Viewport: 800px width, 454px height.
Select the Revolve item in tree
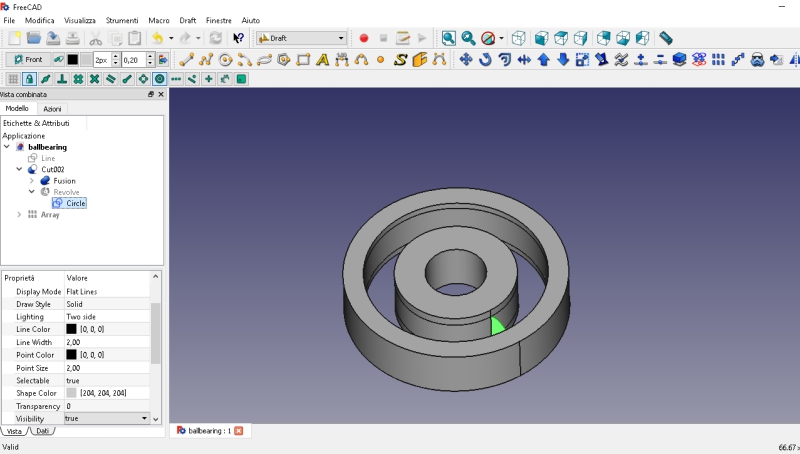pyautogui.click(x=66, y=192)
